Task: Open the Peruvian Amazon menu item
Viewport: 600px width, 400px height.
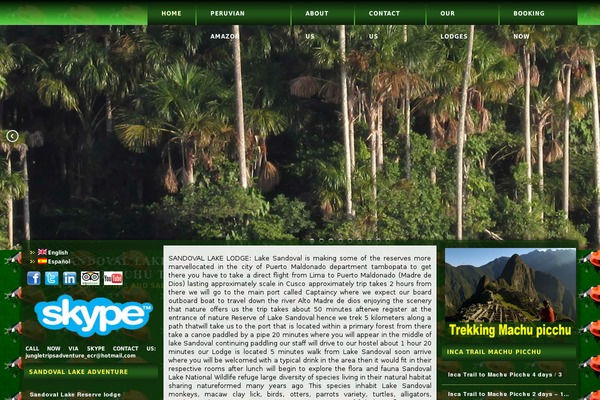Action: pyautogui.click(x=243, y=13)
